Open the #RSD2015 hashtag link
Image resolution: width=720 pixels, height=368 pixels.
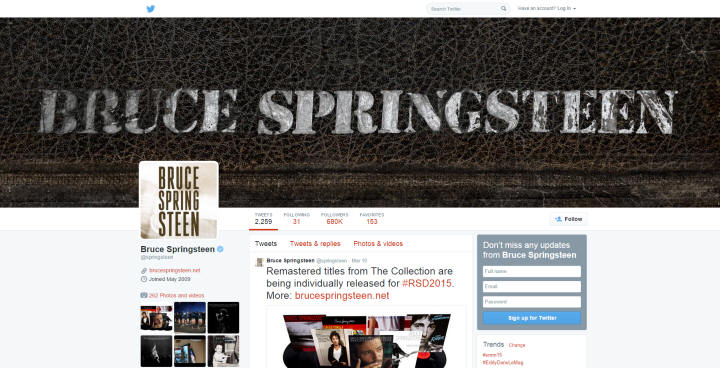point(427,283)
